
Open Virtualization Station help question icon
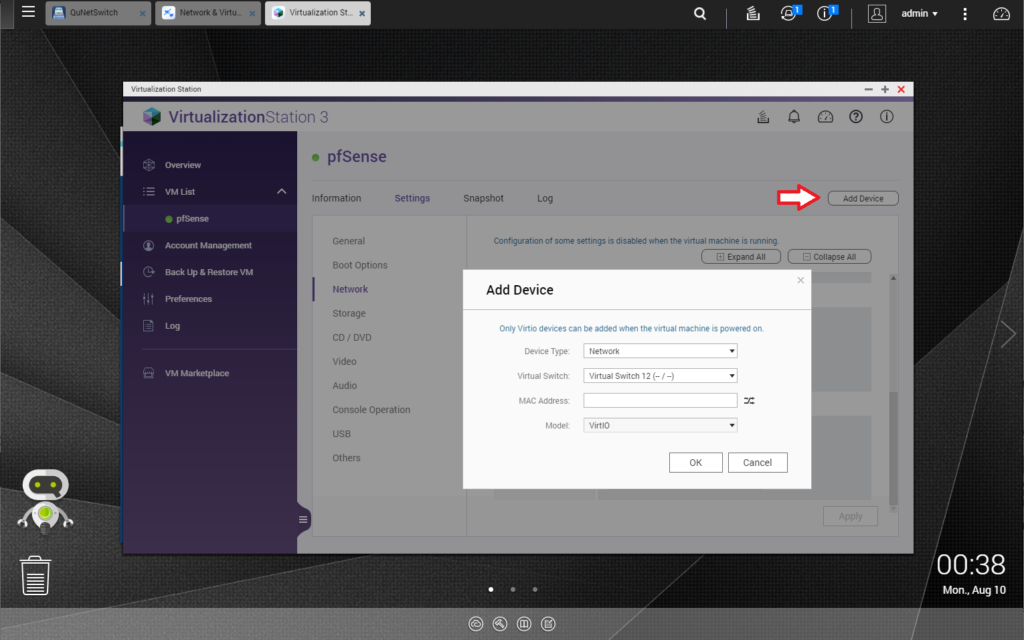(x=856, y=117)
